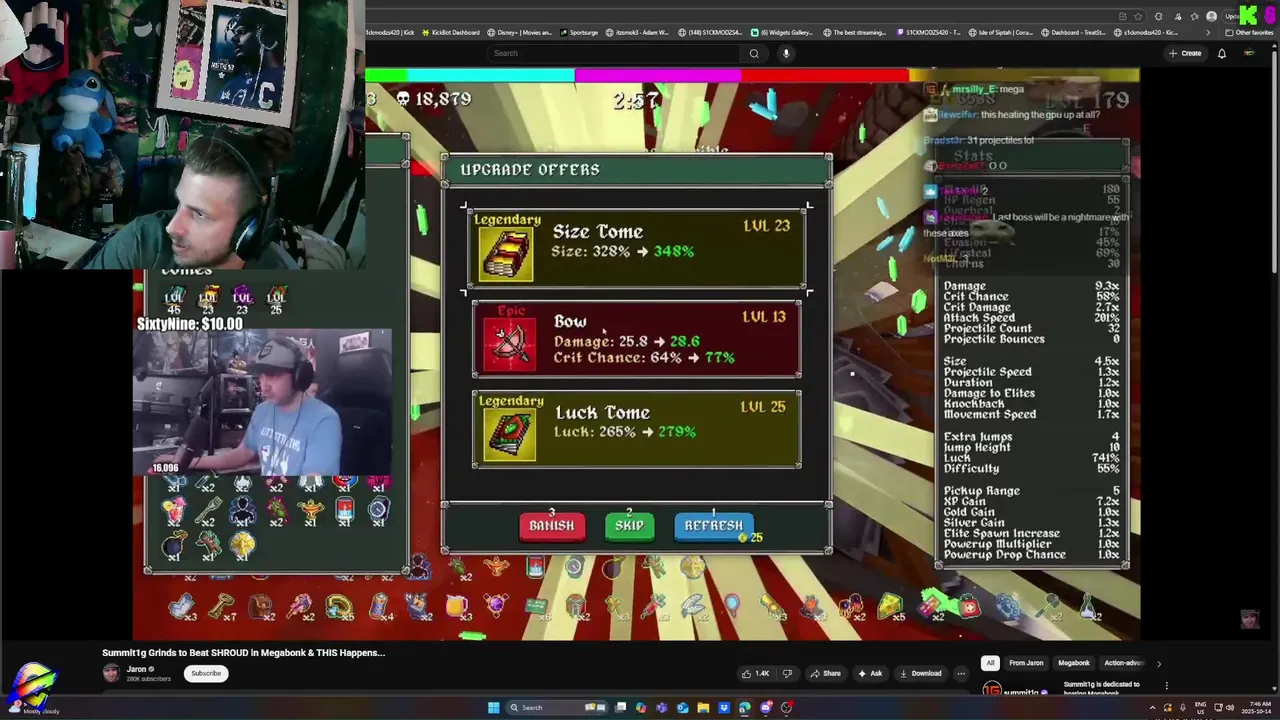This screenshot has height=720, width=1280.
Task: Open KickBot Dashboard bookmark
Action: [x=449, y=32]
